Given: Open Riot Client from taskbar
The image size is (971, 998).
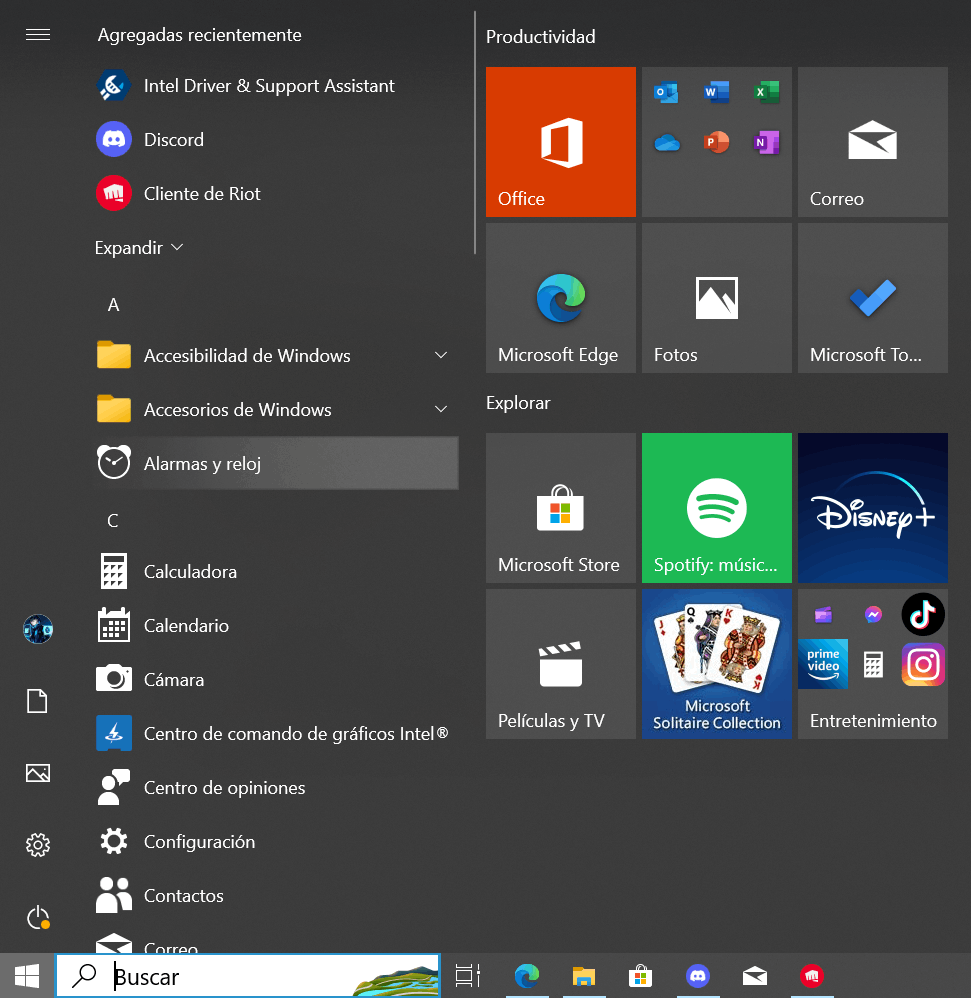Looking at the screenshot, I should (x=812, y=976).
